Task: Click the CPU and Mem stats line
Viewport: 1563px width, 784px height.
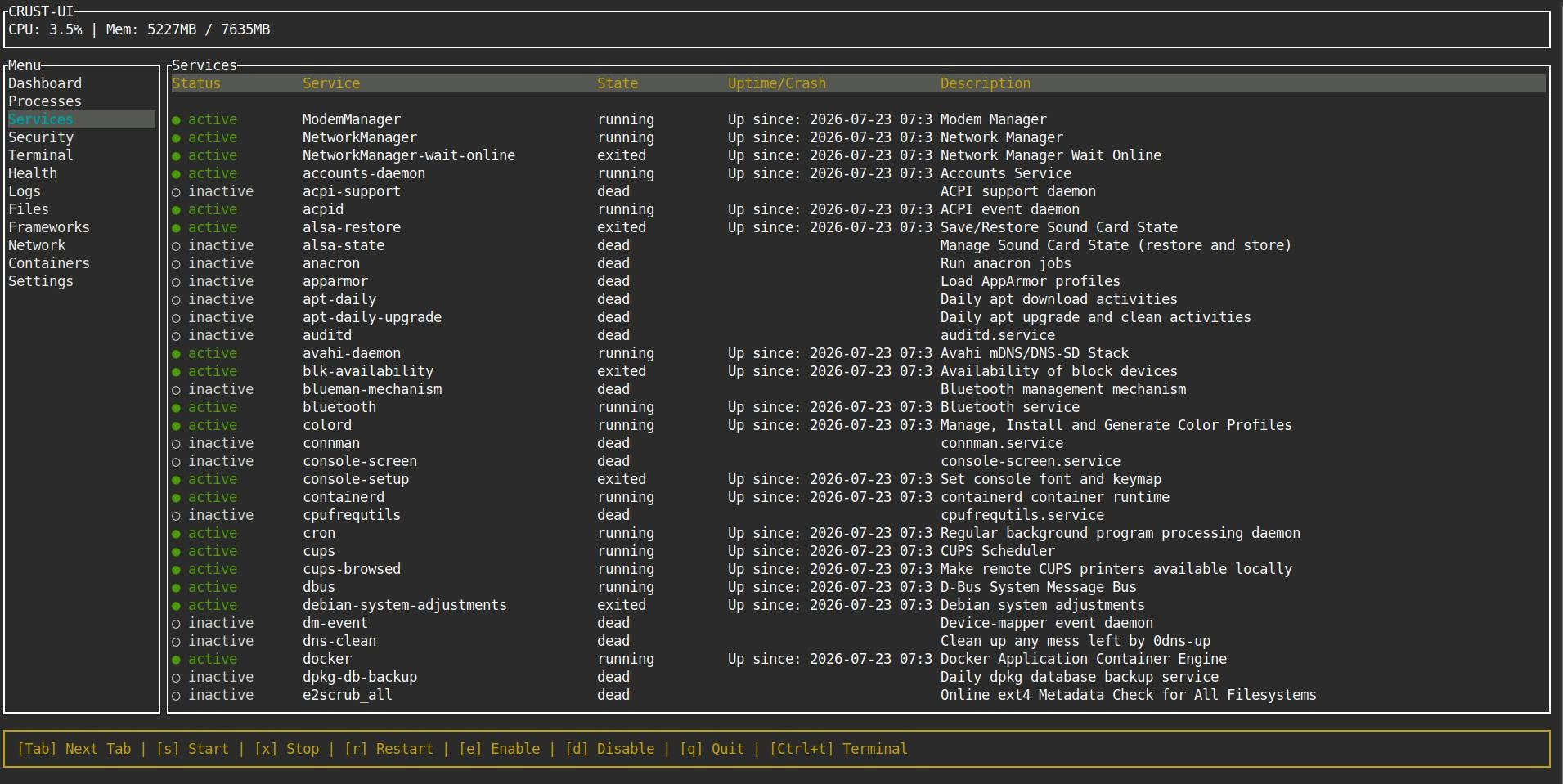Action: coord(139,29)
